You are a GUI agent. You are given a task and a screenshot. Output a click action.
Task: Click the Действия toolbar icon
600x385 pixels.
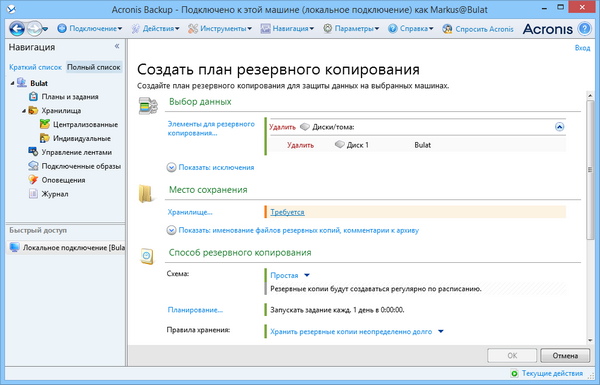pos(135,29)
